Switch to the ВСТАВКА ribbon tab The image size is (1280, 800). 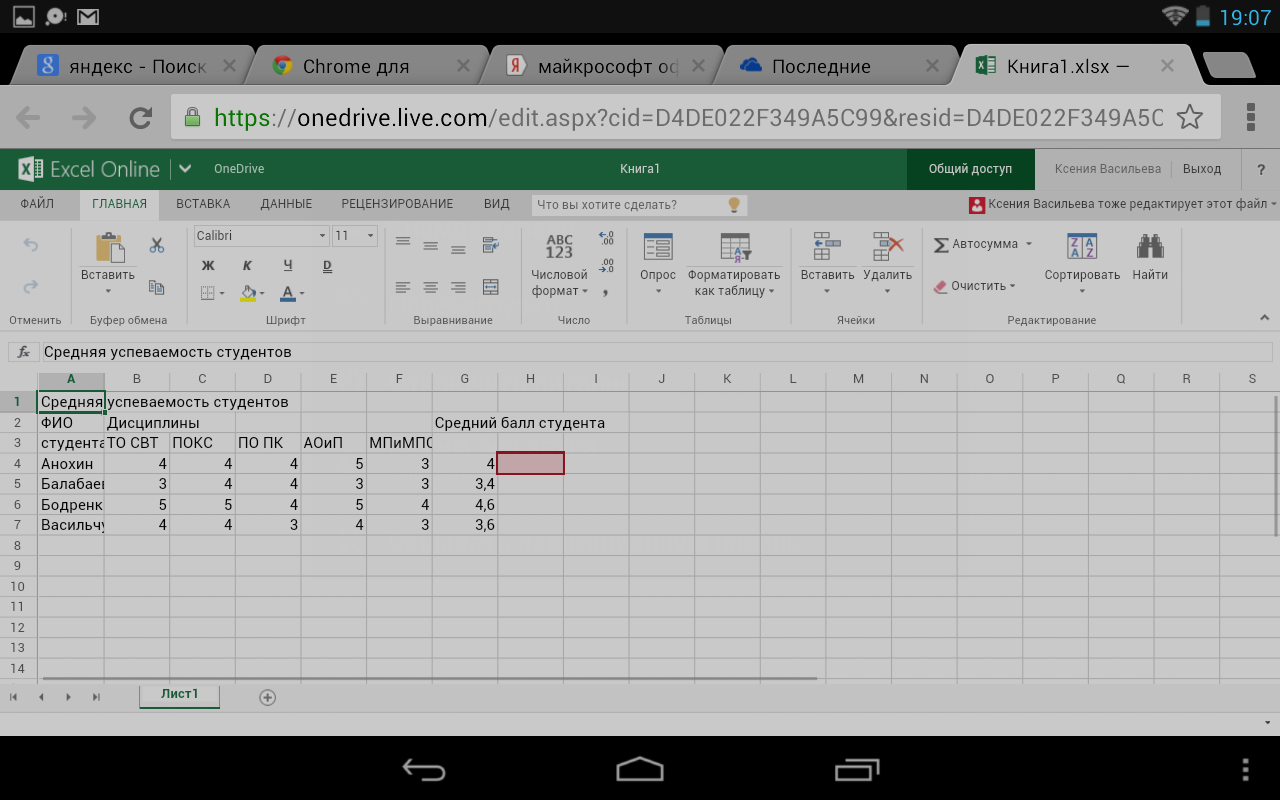coord(203,204)
